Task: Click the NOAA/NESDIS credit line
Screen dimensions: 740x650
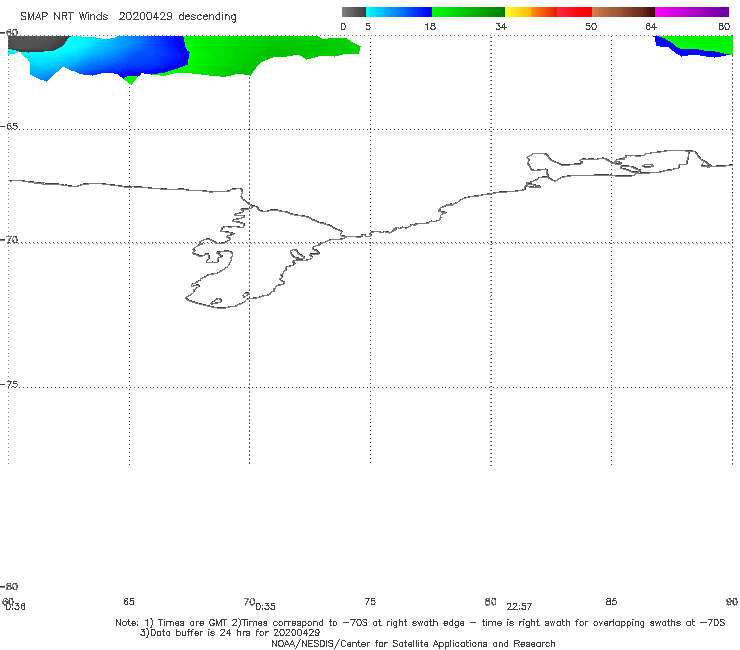Action: [413, 643]
